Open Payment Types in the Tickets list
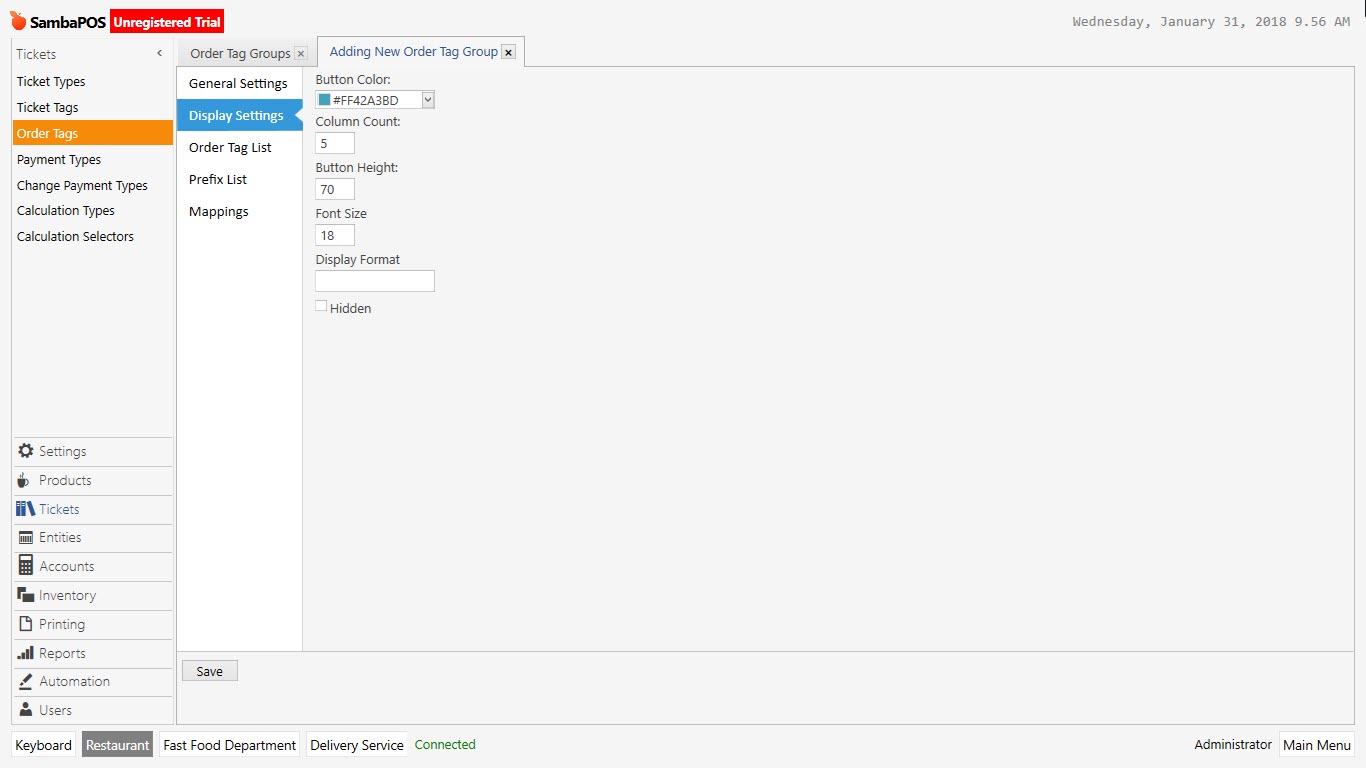Screen dimensions: 1366x768 click(58, 159)
